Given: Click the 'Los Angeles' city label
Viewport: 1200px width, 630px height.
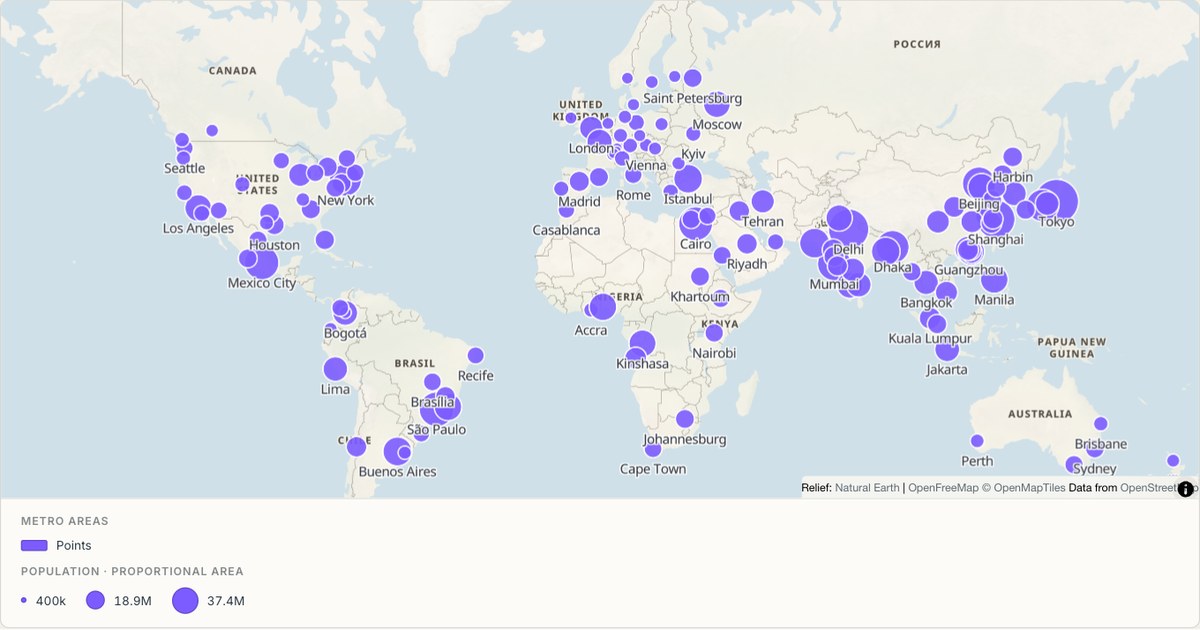Looking at the screenshot, I should (198, 228).
